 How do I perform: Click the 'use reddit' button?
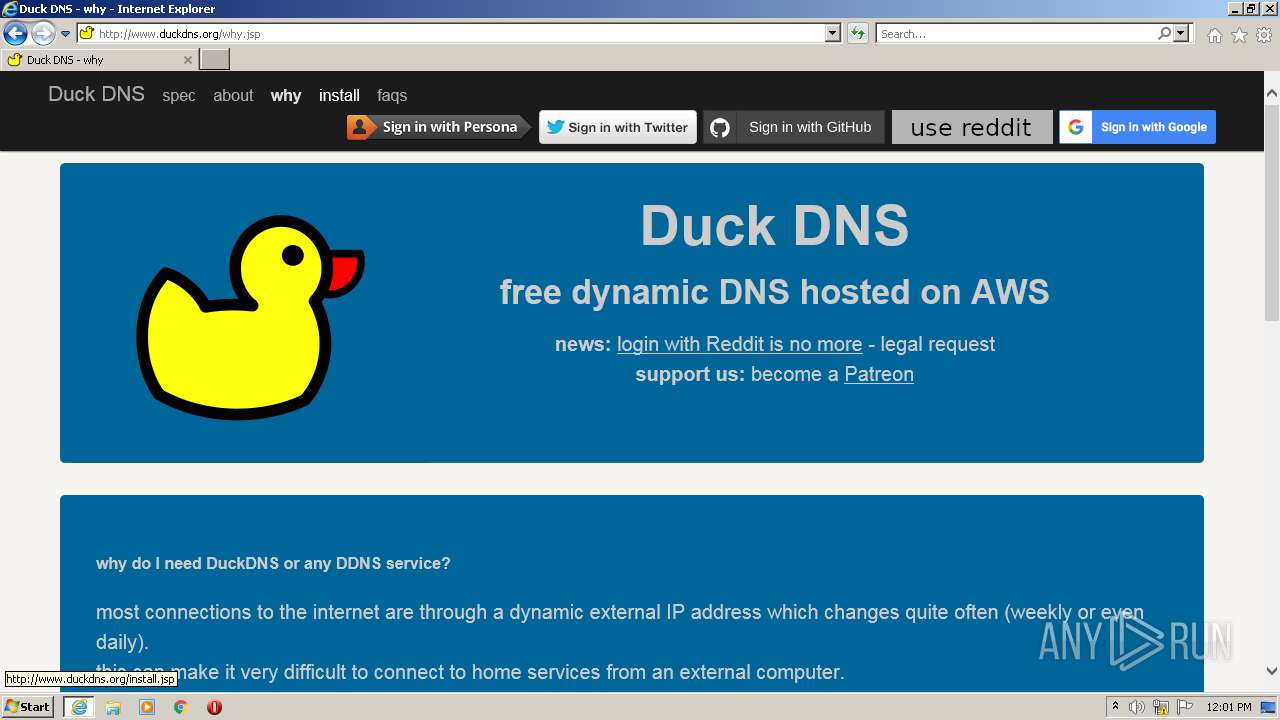972,127
